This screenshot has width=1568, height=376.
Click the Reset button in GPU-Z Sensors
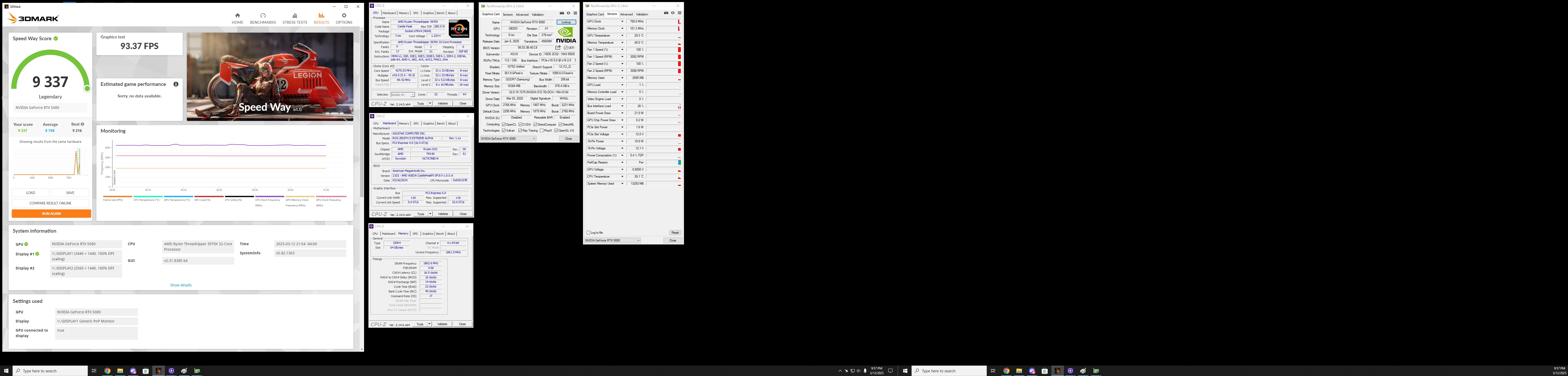(675, 232)
